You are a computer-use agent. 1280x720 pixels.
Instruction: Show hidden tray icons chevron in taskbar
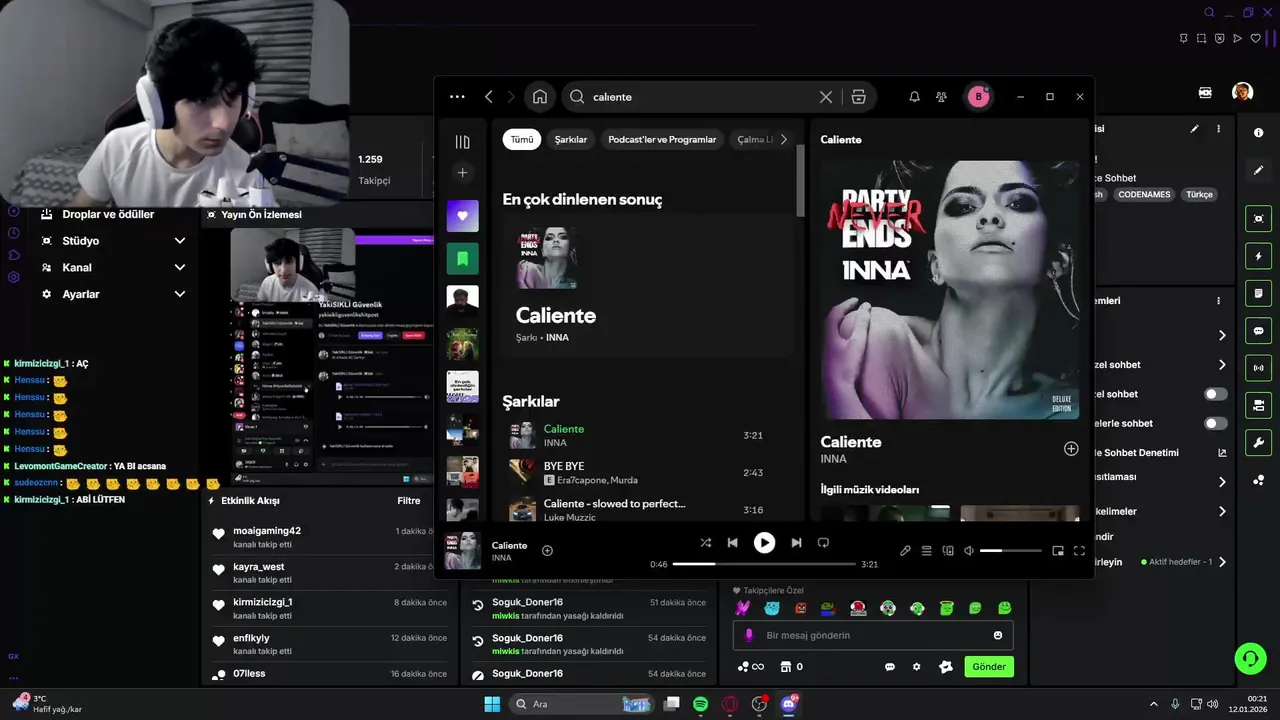coord(1153,704)
